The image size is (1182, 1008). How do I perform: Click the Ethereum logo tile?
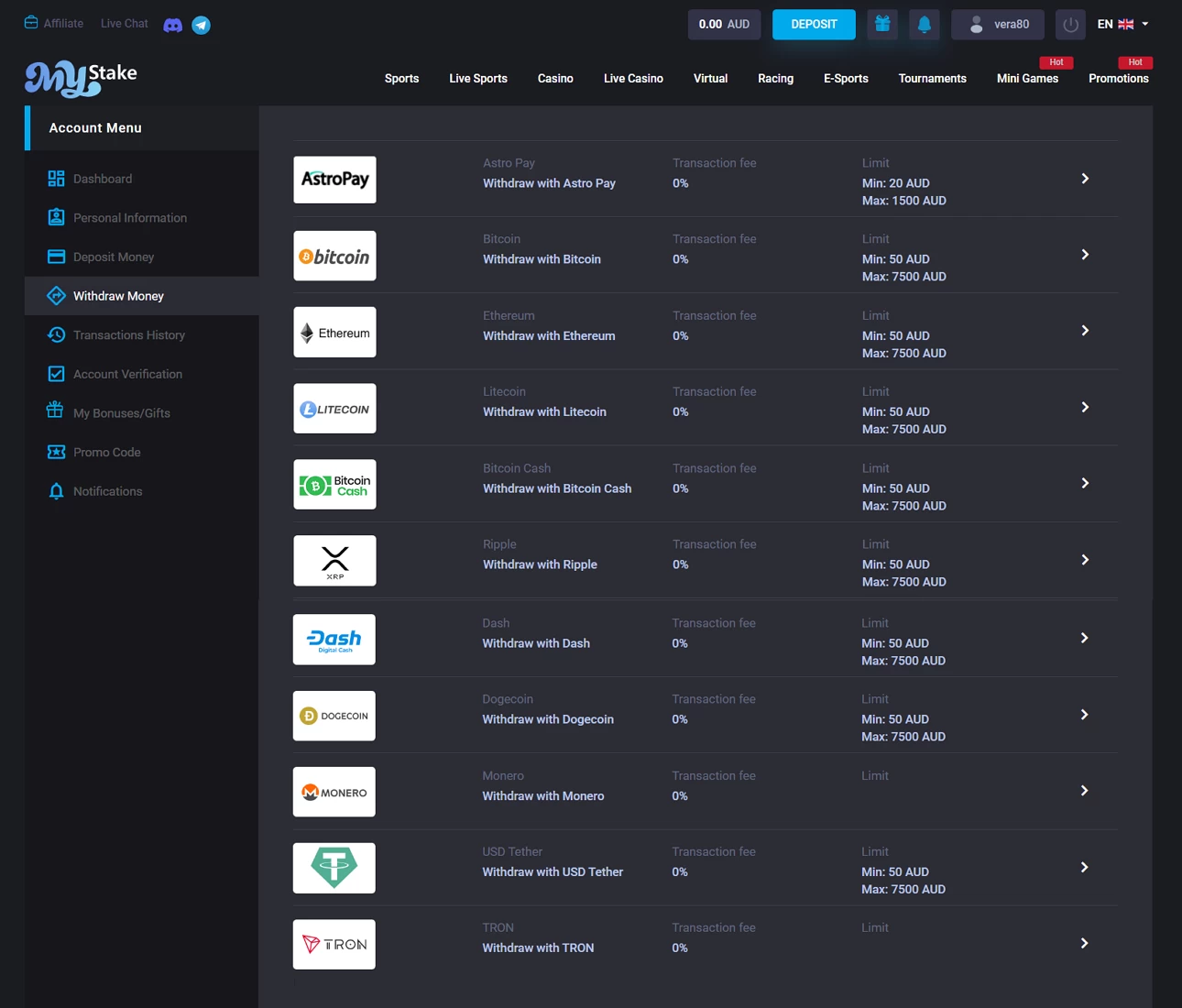pyautogui.click(x=334, y=332)
